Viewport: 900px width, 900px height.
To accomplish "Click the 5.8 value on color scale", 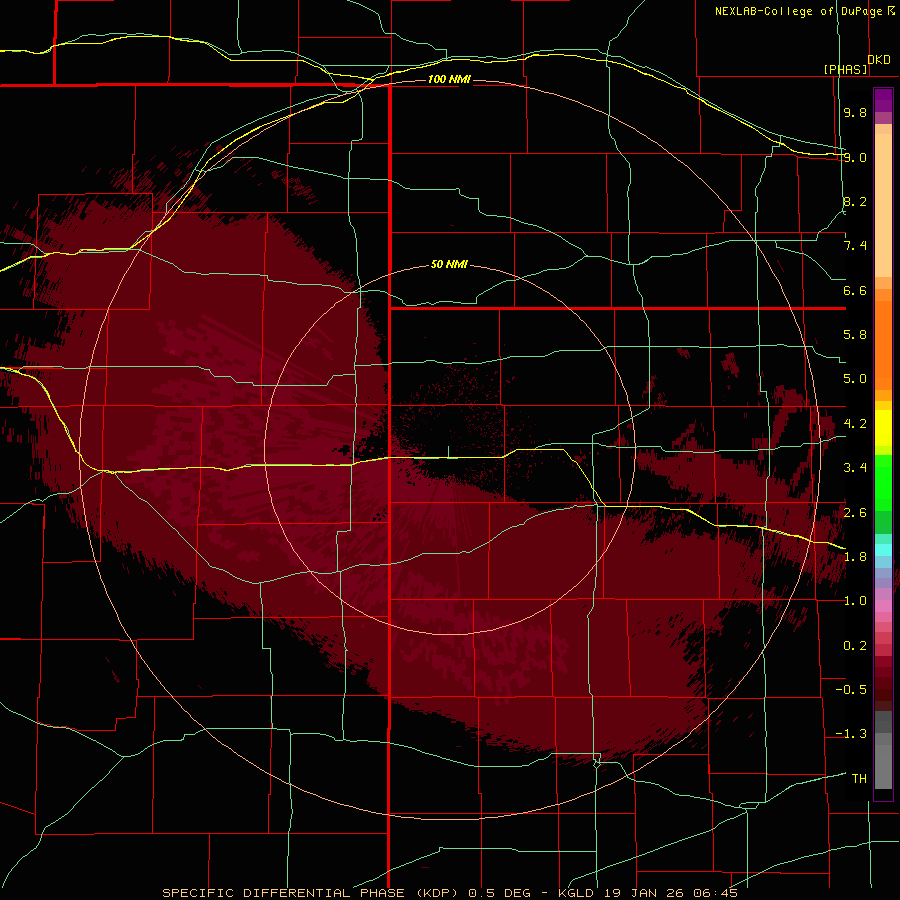I will point(855,335).
